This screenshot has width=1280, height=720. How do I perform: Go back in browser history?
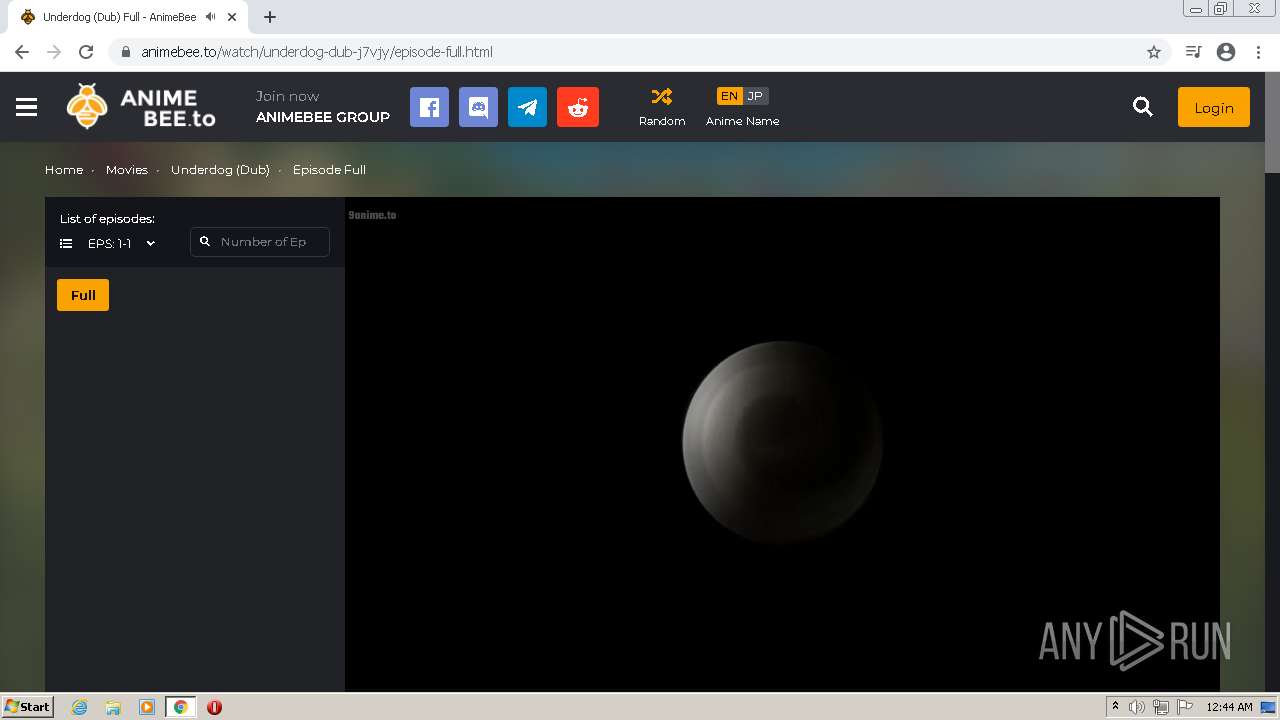tap(22, 52)
